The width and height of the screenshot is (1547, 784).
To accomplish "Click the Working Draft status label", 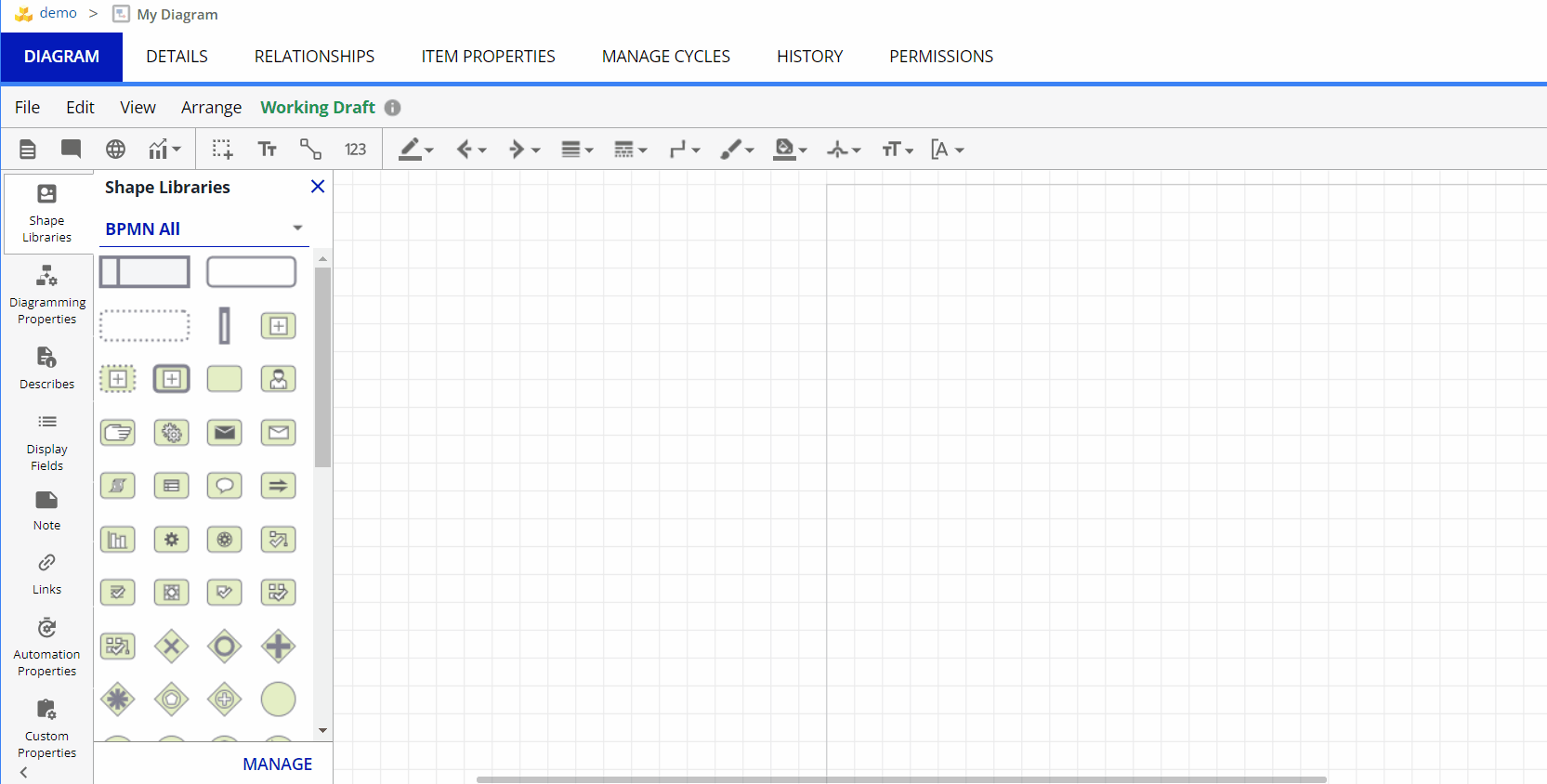I will [318, 107].
